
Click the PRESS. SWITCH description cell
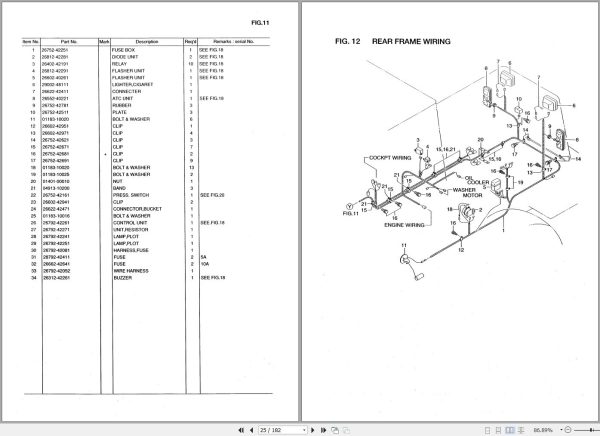131,195
